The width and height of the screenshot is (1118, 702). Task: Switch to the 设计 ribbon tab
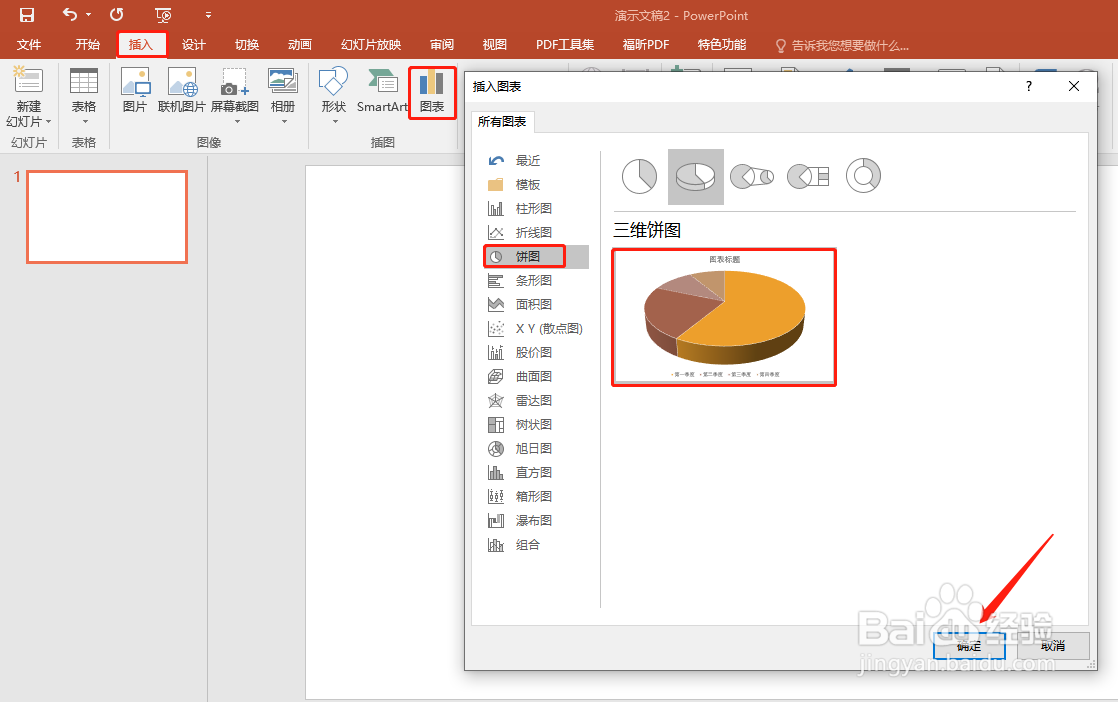[194, 44]
